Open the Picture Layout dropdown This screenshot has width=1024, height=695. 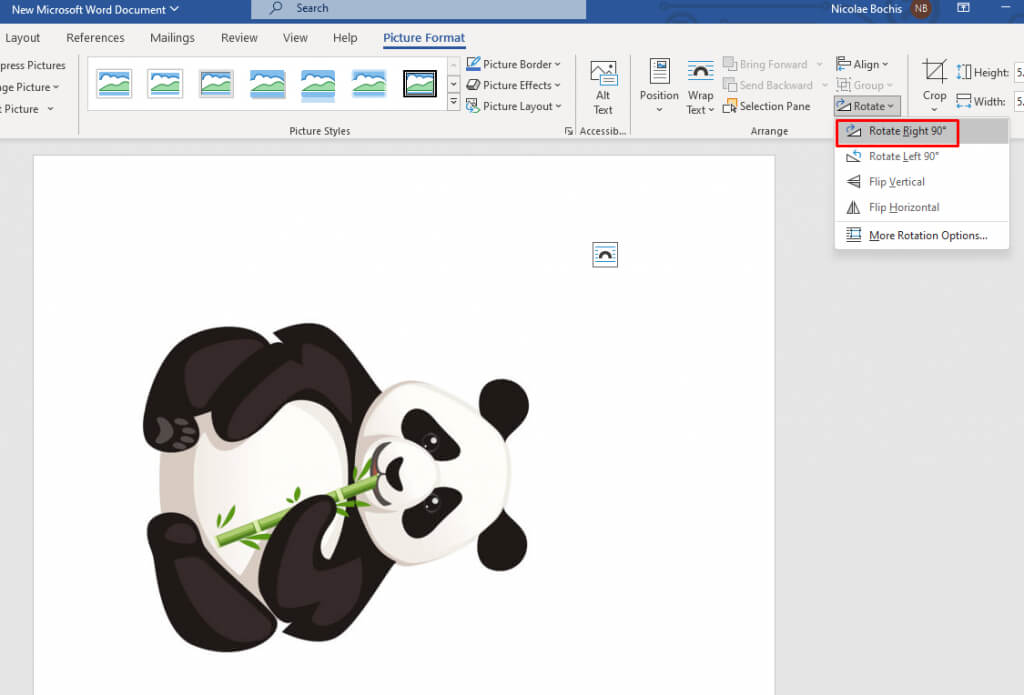(515, 106)
